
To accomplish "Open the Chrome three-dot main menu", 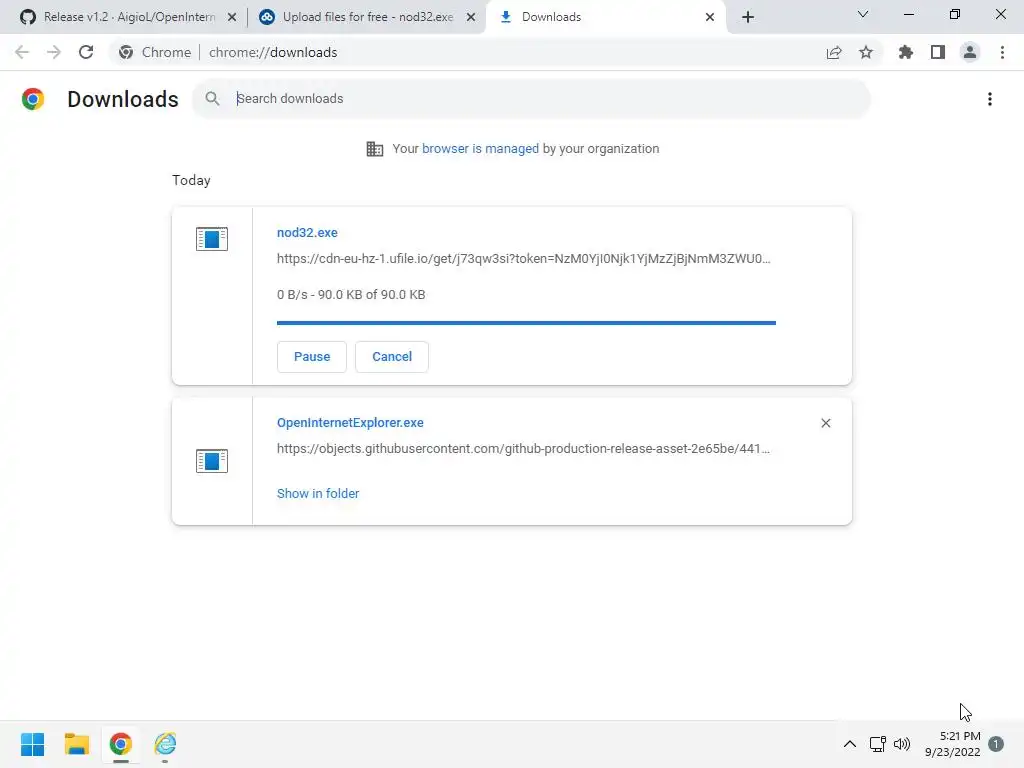I will coord(1002,52).
